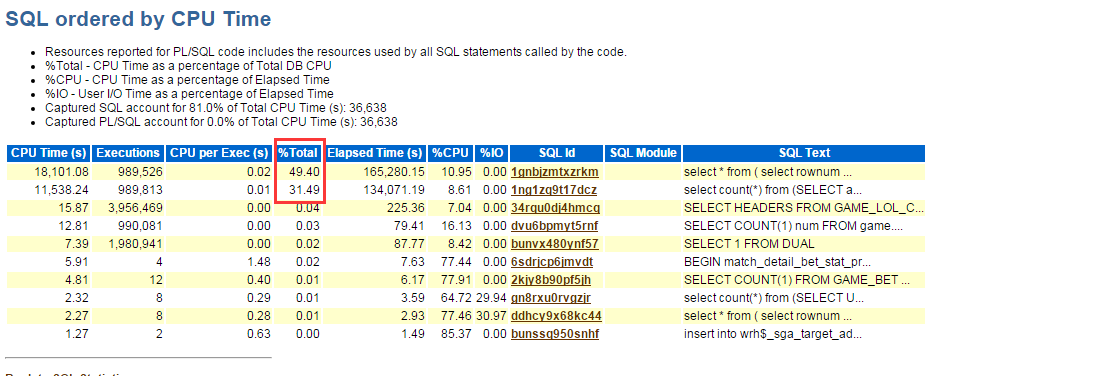Click the 'SQL Id' column header

557,153
